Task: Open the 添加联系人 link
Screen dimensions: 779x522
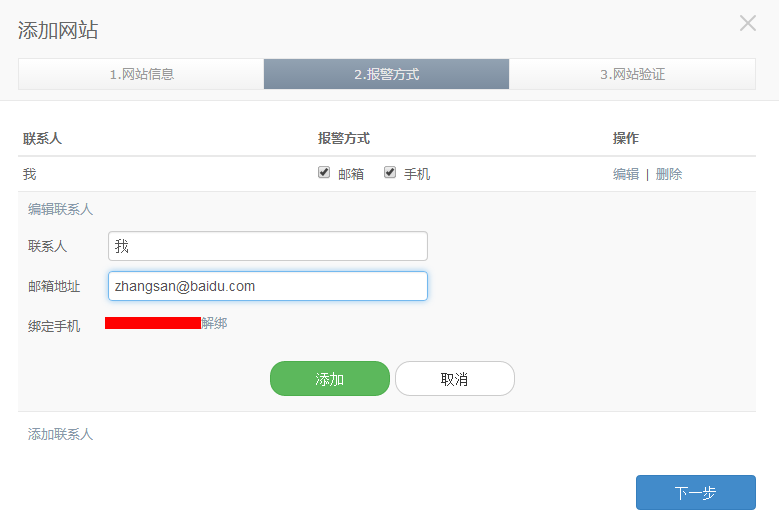Action: point(60,434)
